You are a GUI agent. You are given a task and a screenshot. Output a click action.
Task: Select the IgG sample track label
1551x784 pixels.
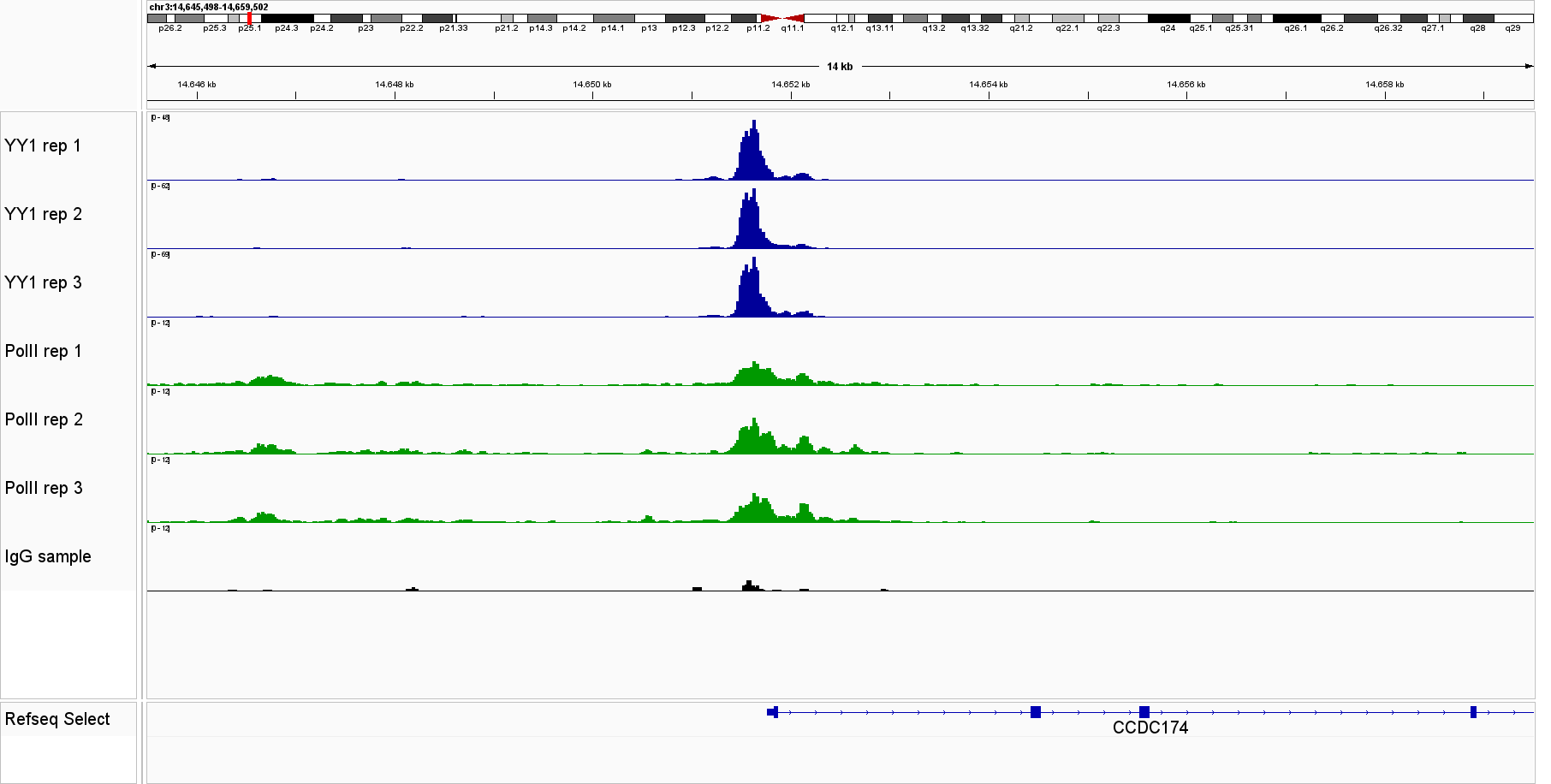pyautogui.click(x=48, y=556)
